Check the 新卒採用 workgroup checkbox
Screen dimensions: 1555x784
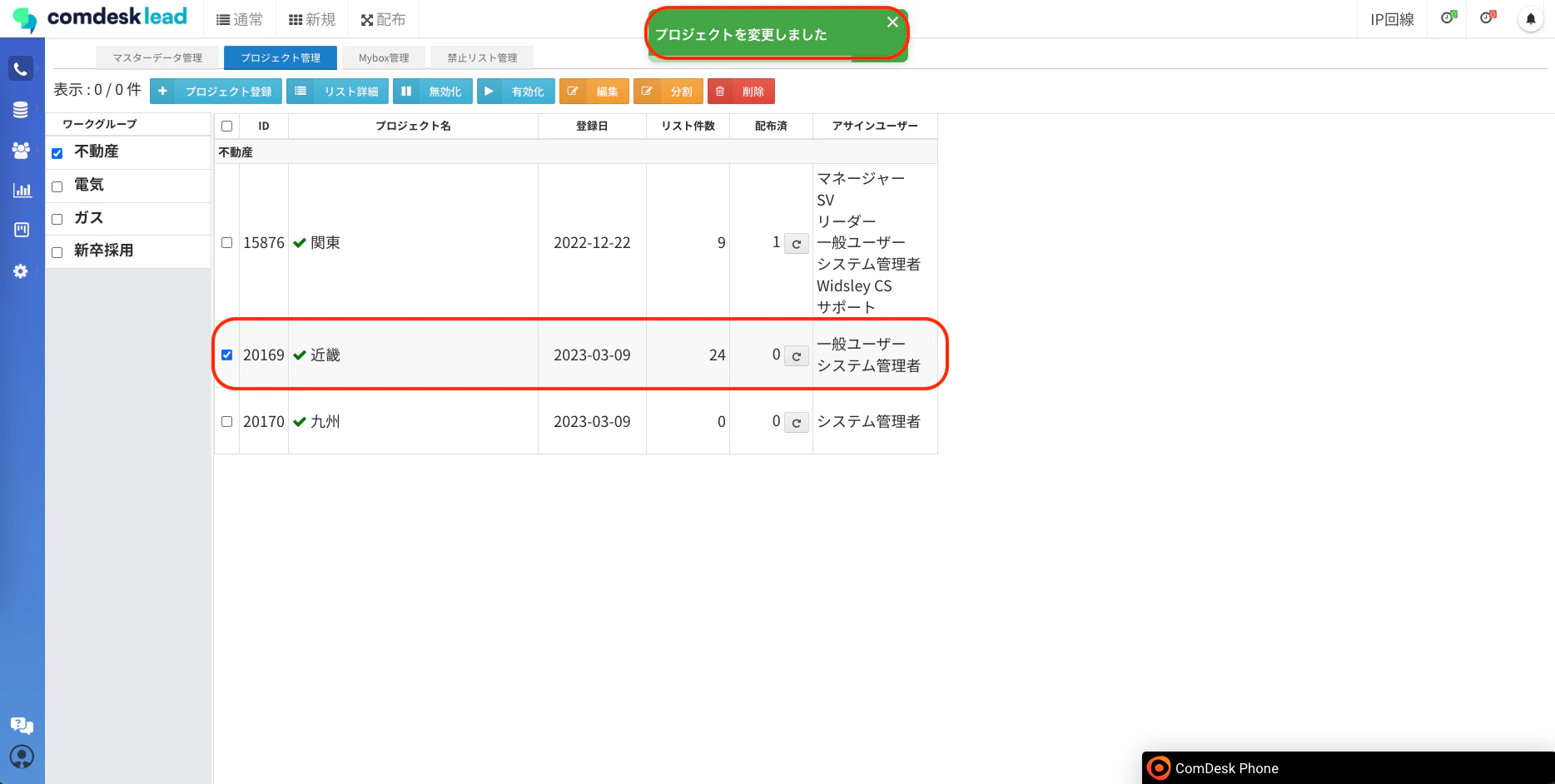pyautogui.click(x=57, y=252)
